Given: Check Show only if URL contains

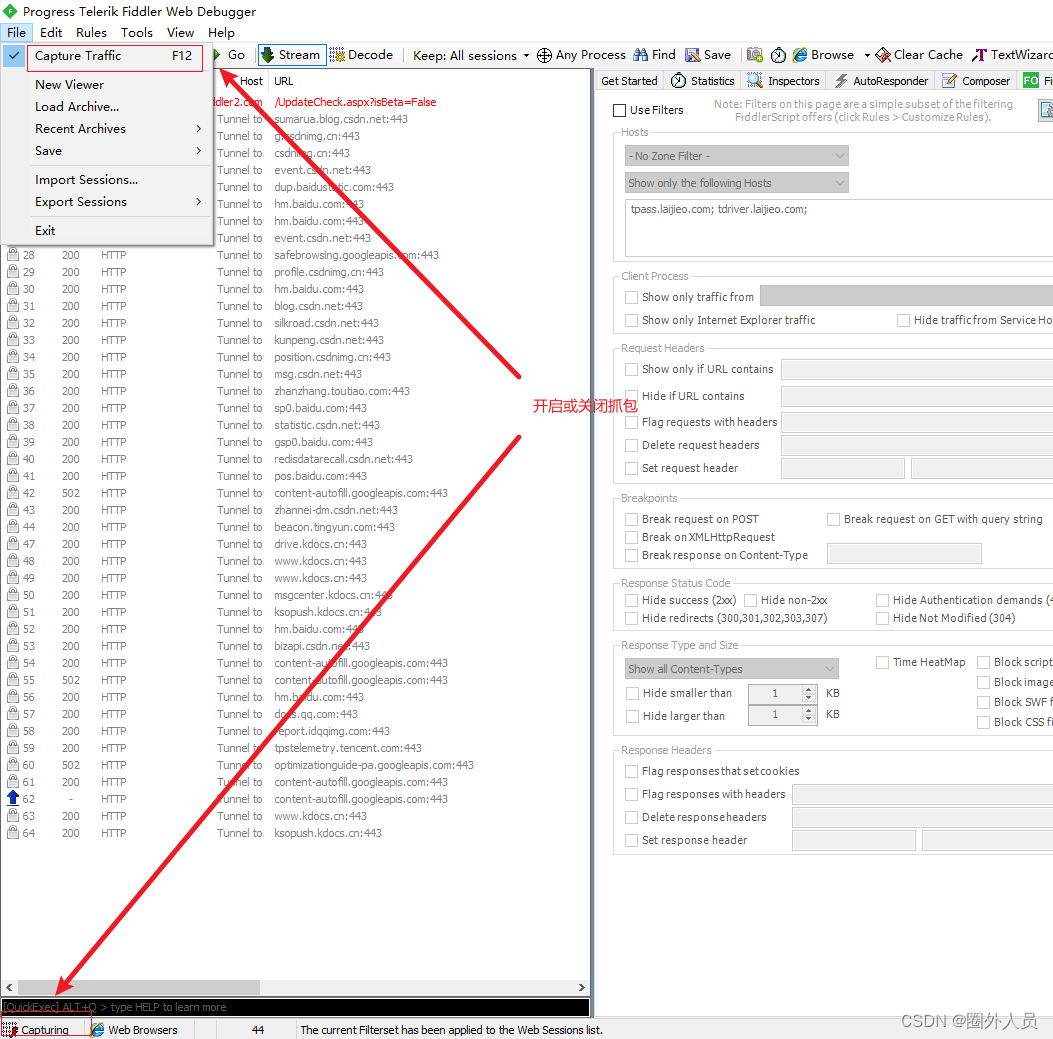Looking at the screenshot, I should click(x=631, y=369).
